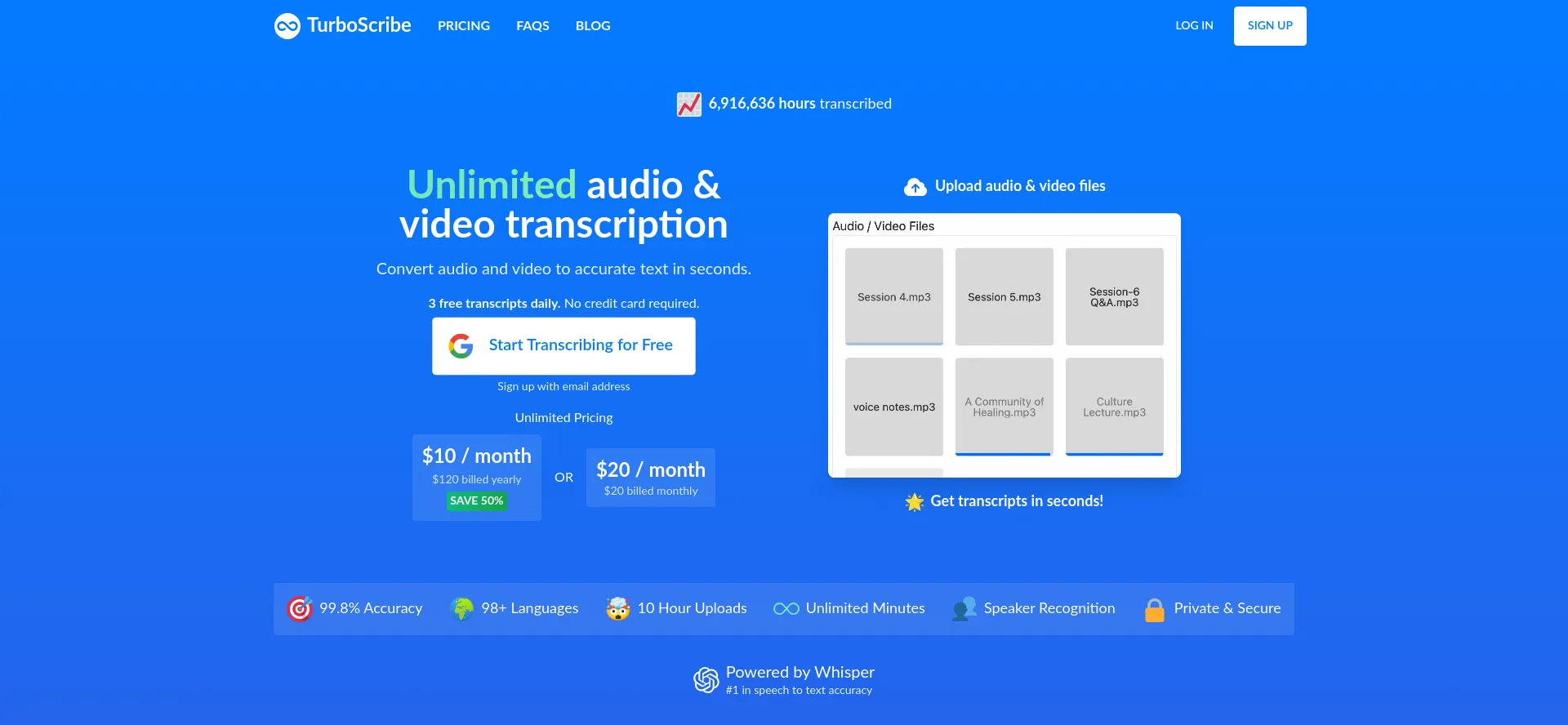Click the globe icon for 98+ Languages
Image resolution: width=1568 pixels, height=725 pixels.
point(461,609)
